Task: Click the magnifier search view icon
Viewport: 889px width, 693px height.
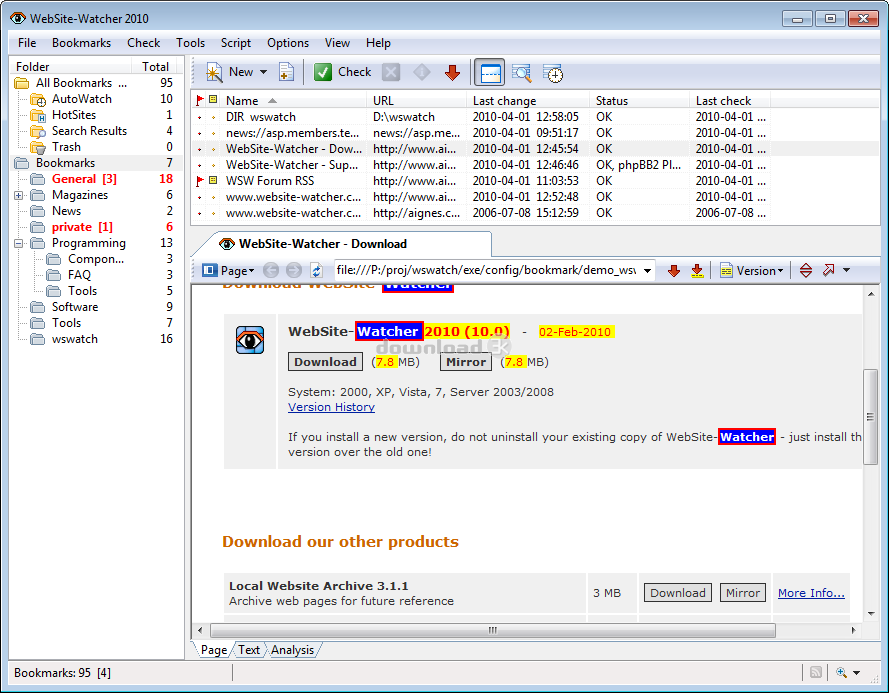Action: pos(521,72)
